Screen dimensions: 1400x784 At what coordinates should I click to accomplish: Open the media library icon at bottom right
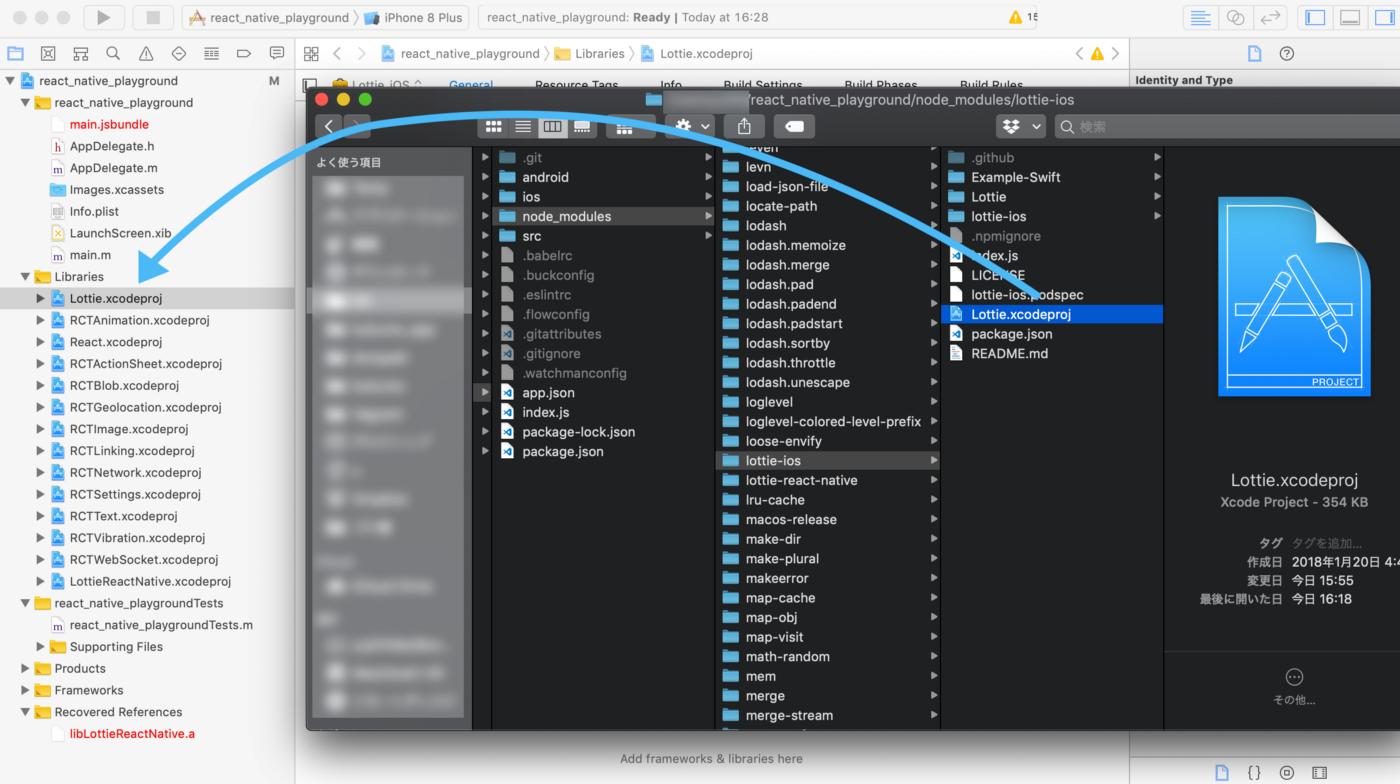click(x=1320, y=773)
